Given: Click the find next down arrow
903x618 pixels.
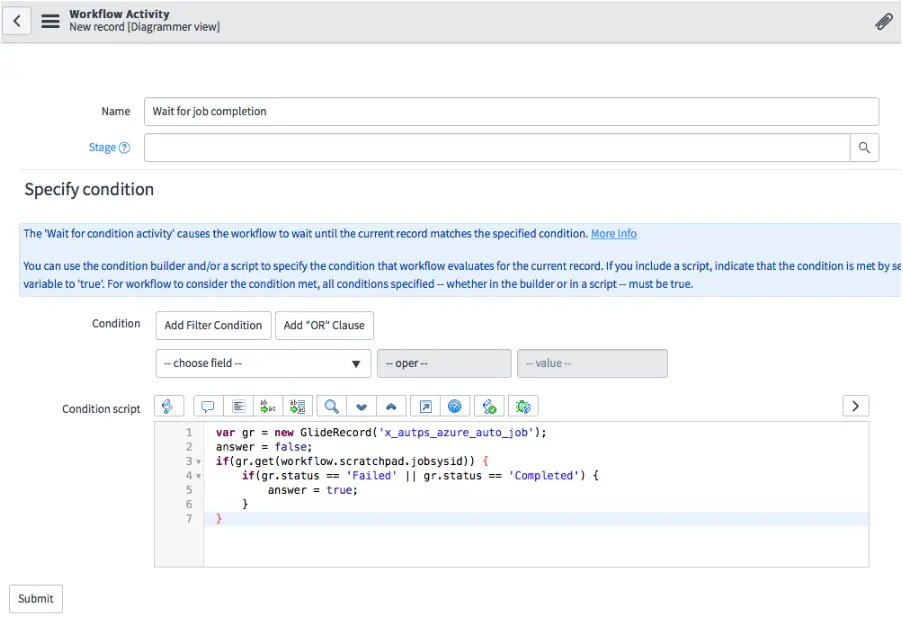Looking at the screenshot, I should coord(361,406).
